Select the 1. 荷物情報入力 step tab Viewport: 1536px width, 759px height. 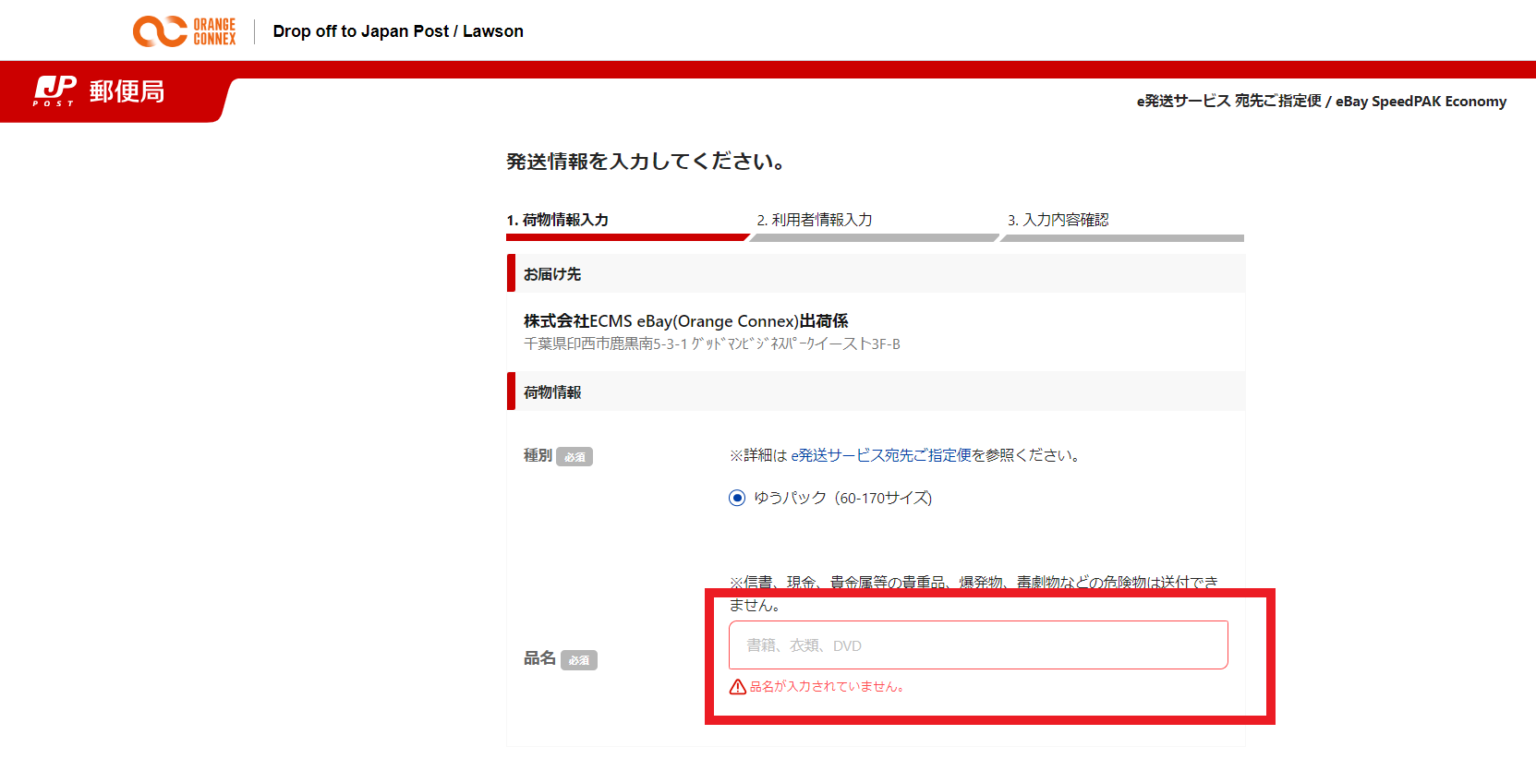pos(557,219)
